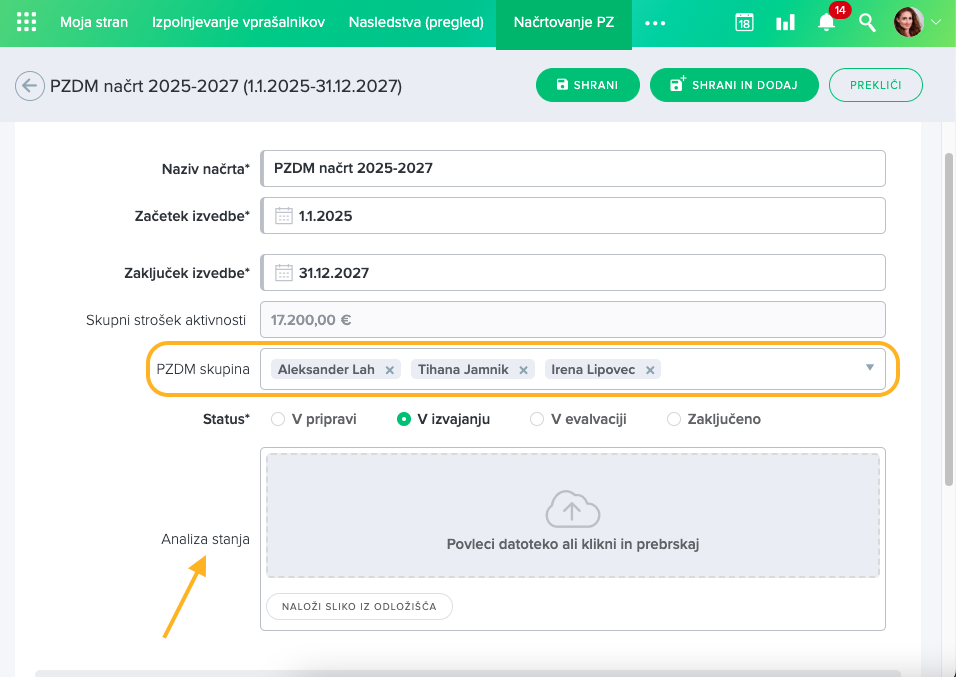Remove Irena Lipovec tag from group
Viewport: 956px width, 677px height.
650,370
